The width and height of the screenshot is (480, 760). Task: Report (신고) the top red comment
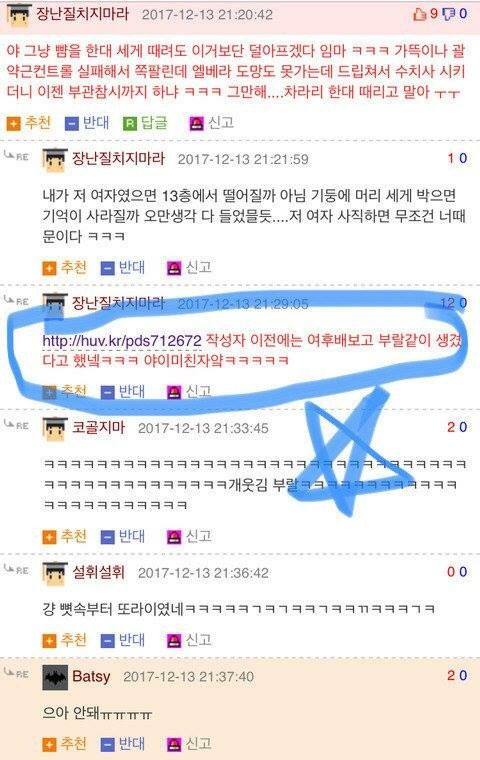[212, 123]
